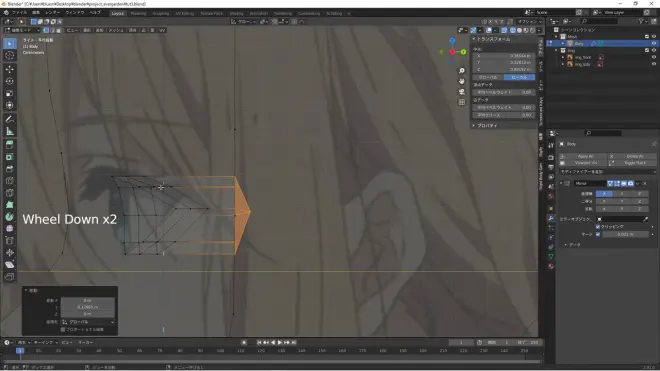Open the Options dropdown in viewport header
660x371 pixels.
pos(529,21)
